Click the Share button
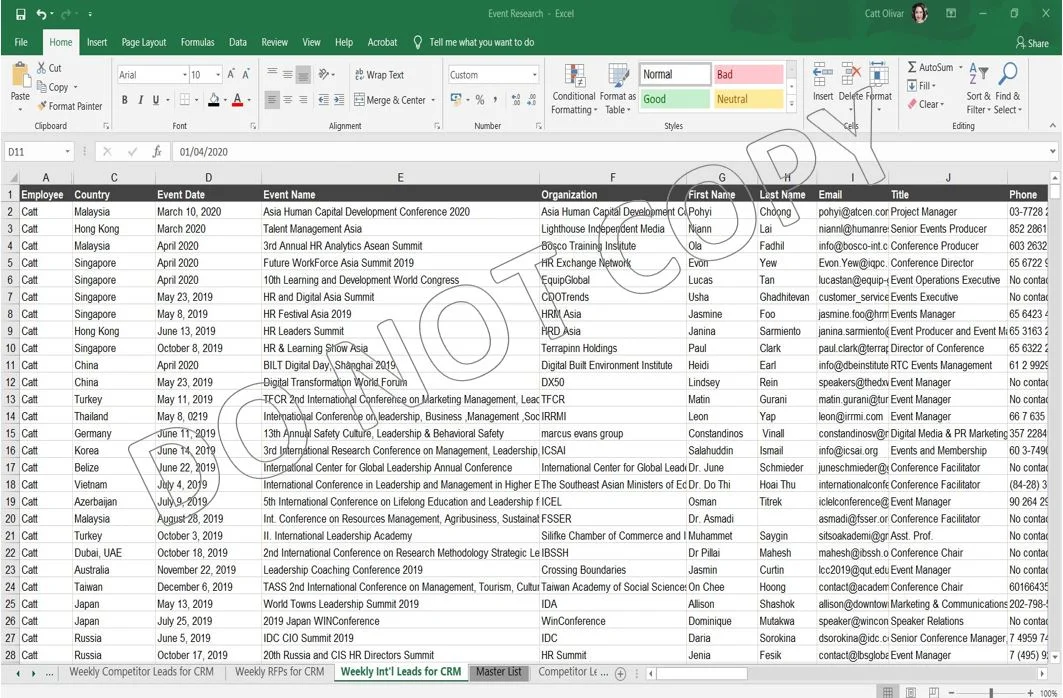The width and height of the screenshot is (1063, 698). click(1032, 43)
